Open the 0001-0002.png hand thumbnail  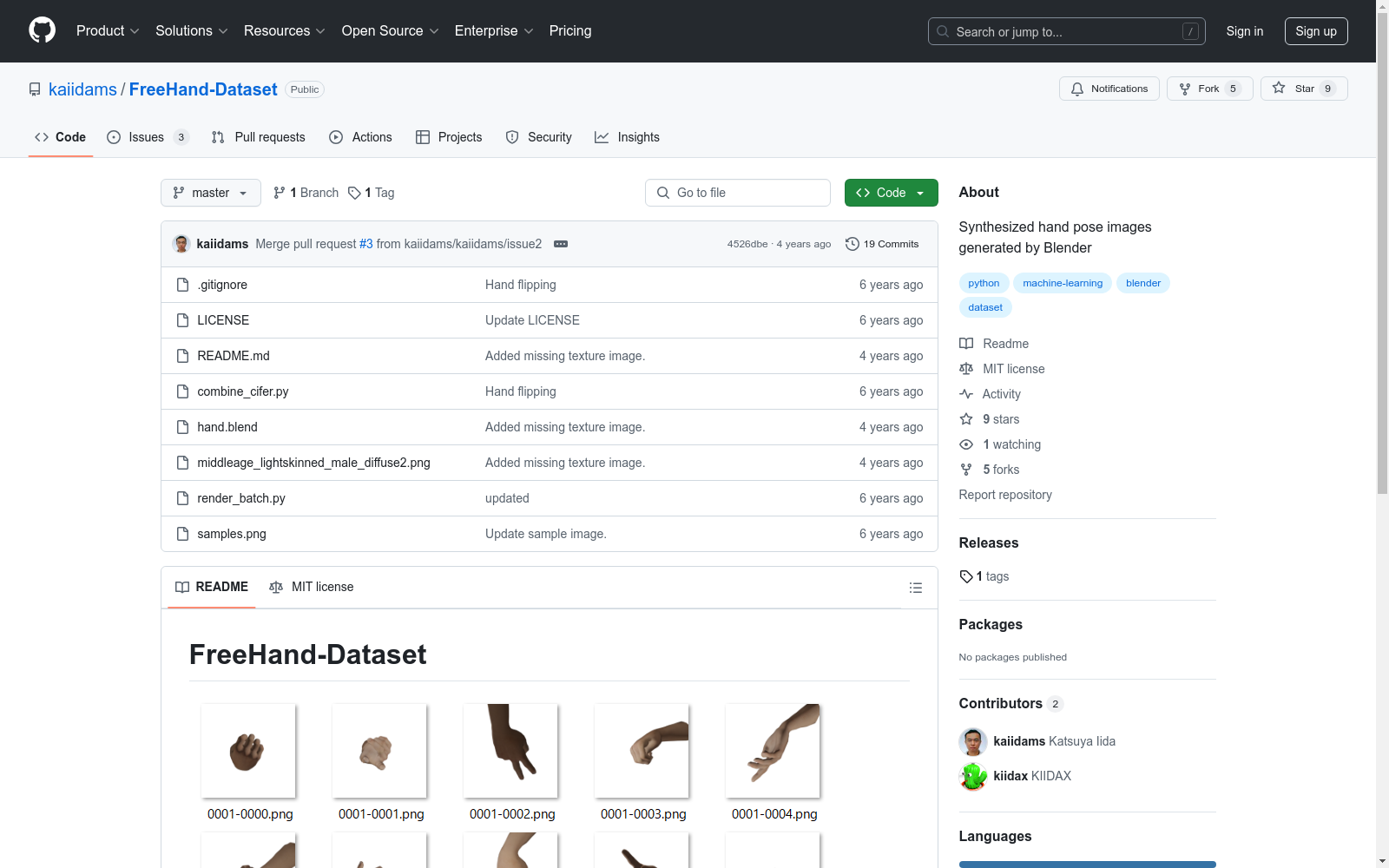click(510, 751)
